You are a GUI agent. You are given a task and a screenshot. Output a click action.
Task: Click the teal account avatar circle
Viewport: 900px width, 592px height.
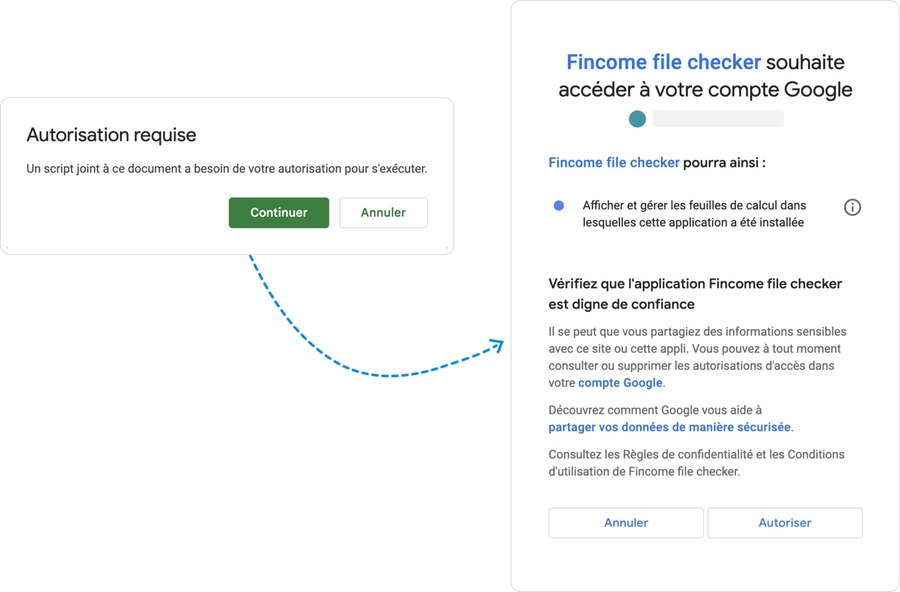pyautogui.click(x=637, y=119)
